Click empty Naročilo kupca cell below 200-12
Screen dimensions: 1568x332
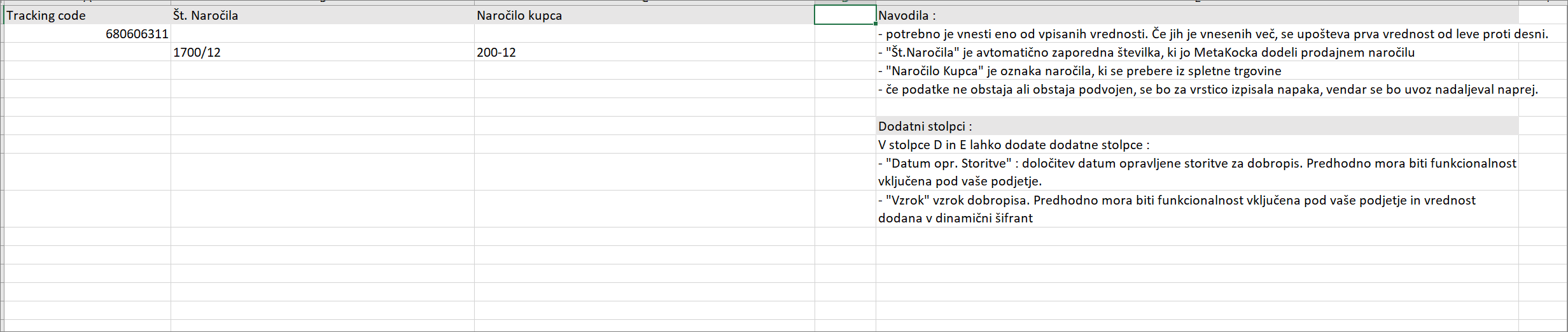(x=644, y=71)
